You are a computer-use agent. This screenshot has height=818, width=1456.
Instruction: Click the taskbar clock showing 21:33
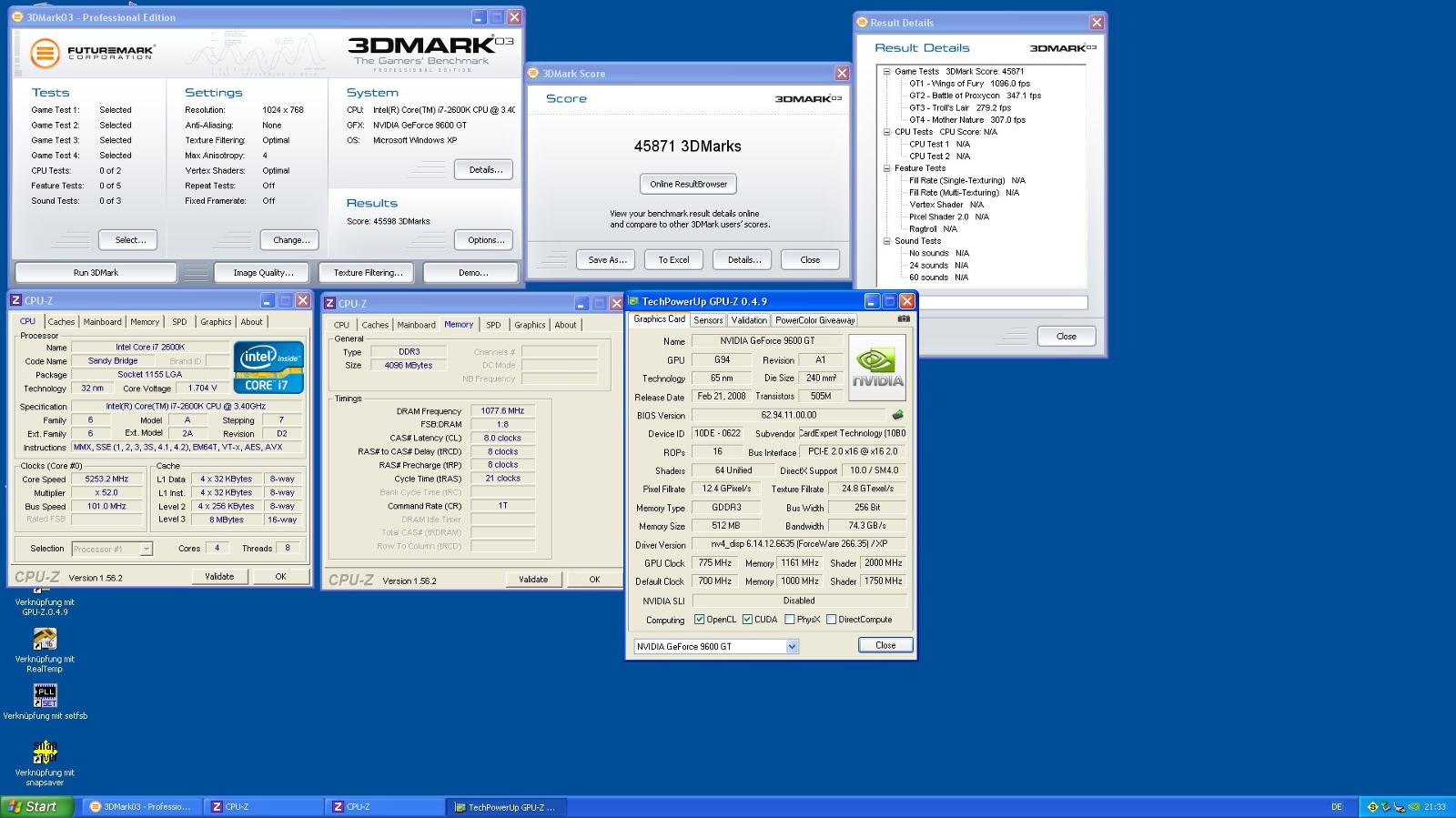[1435, 806]
